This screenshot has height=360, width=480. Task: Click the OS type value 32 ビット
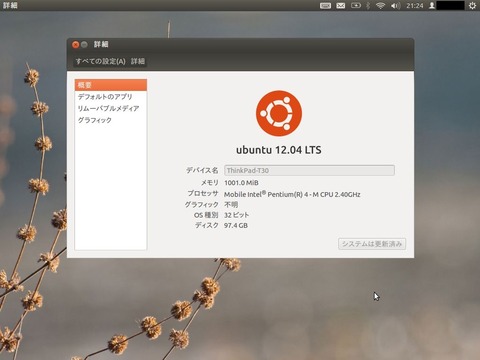(x=236, y=215)
